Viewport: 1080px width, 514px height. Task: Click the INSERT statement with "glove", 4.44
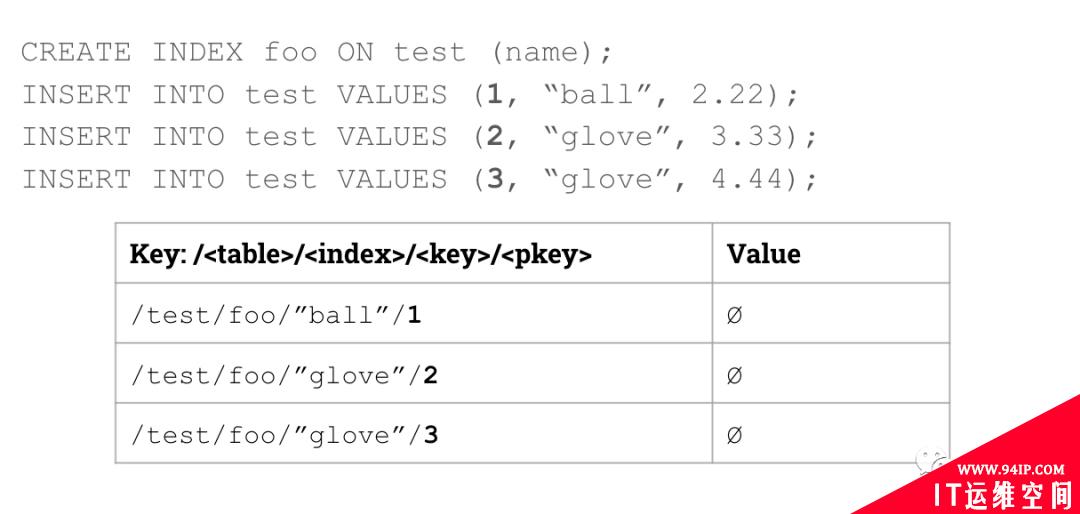coord(419,179)
